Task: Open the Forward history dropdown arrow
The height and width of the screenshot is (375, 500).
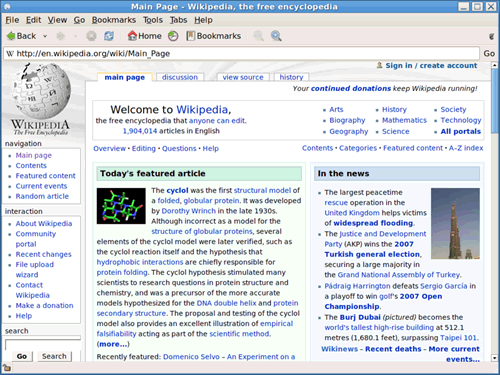Action: [75, 36]
